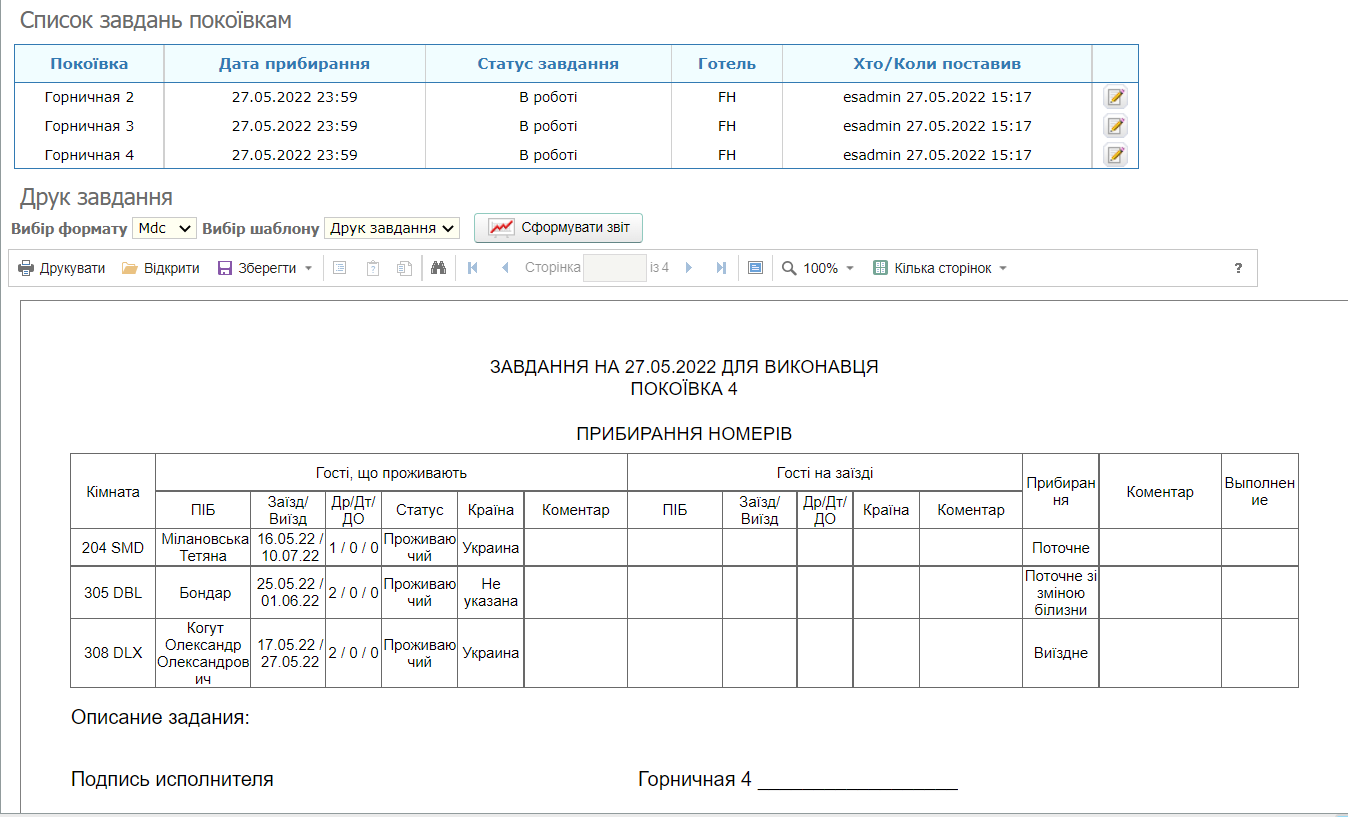Go to previous report page
The height and width of the screenshot is (817, 1348).
505,268
